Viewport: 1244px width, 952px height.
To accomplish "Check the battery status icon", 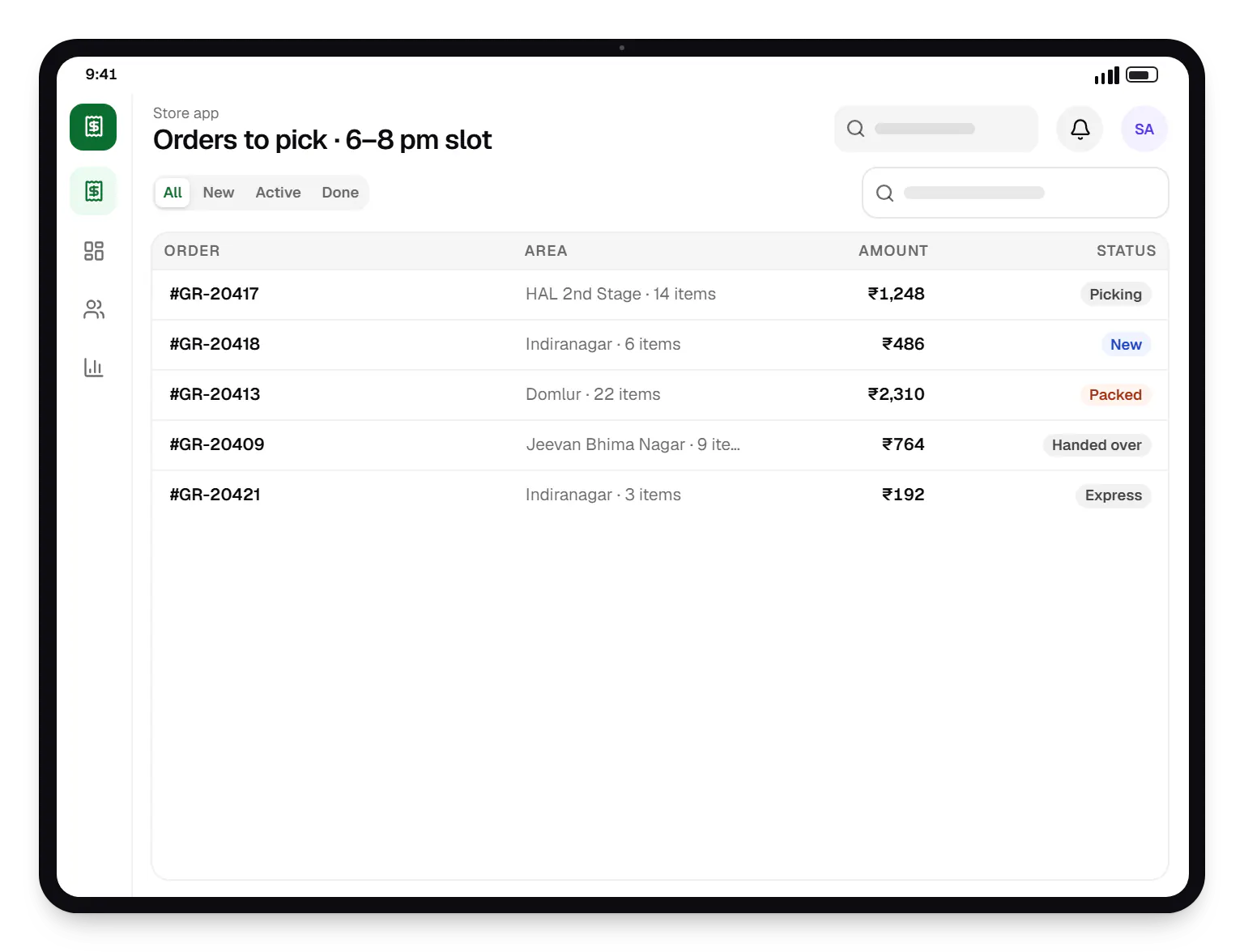I will point(1141,74).
